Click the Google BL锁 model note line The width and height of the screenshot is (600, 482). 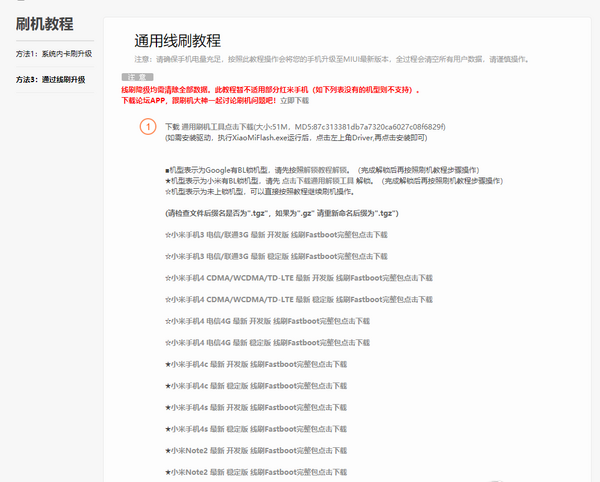pos(322,170)
